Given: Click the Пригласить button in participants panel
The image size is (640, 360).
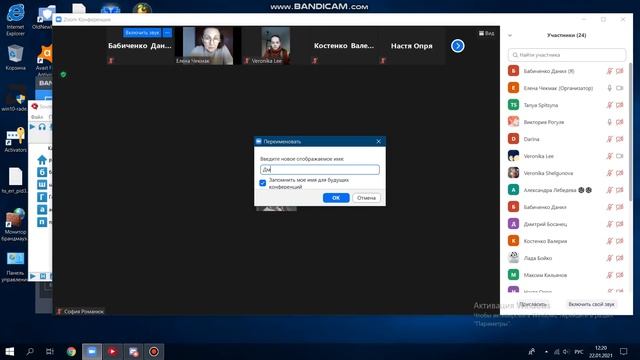Looking at the screenshot, I should click(x=533, y=304).
